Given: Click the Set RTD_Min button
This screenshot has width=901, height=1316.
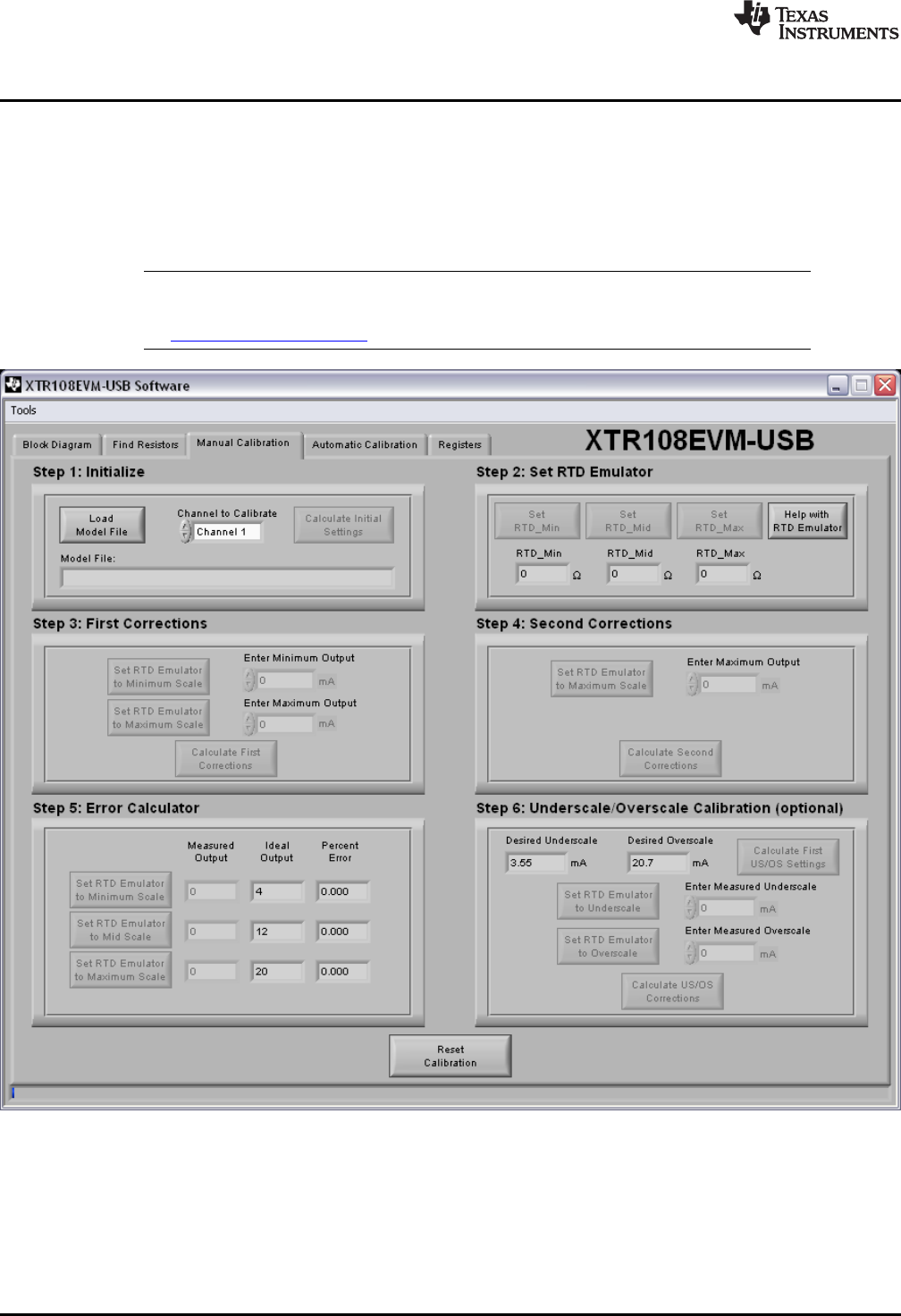Looking at the screenshot, I should [537, 520].
